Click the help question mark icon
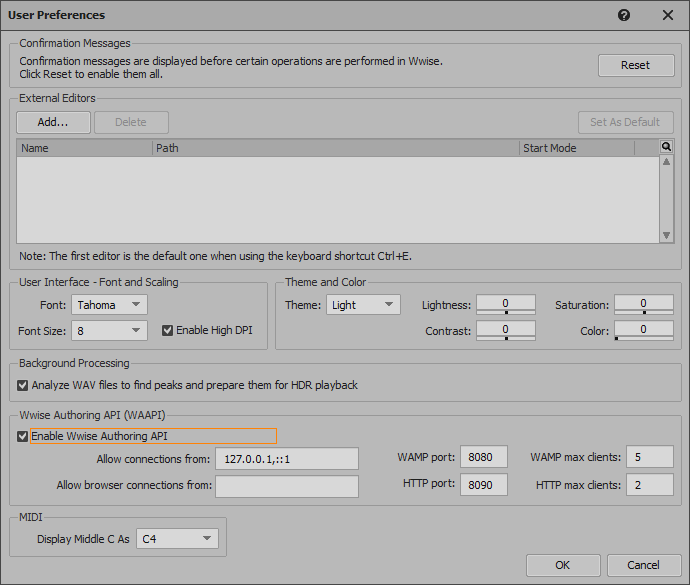Screen dimensions: 690x585 click(624, 15)
